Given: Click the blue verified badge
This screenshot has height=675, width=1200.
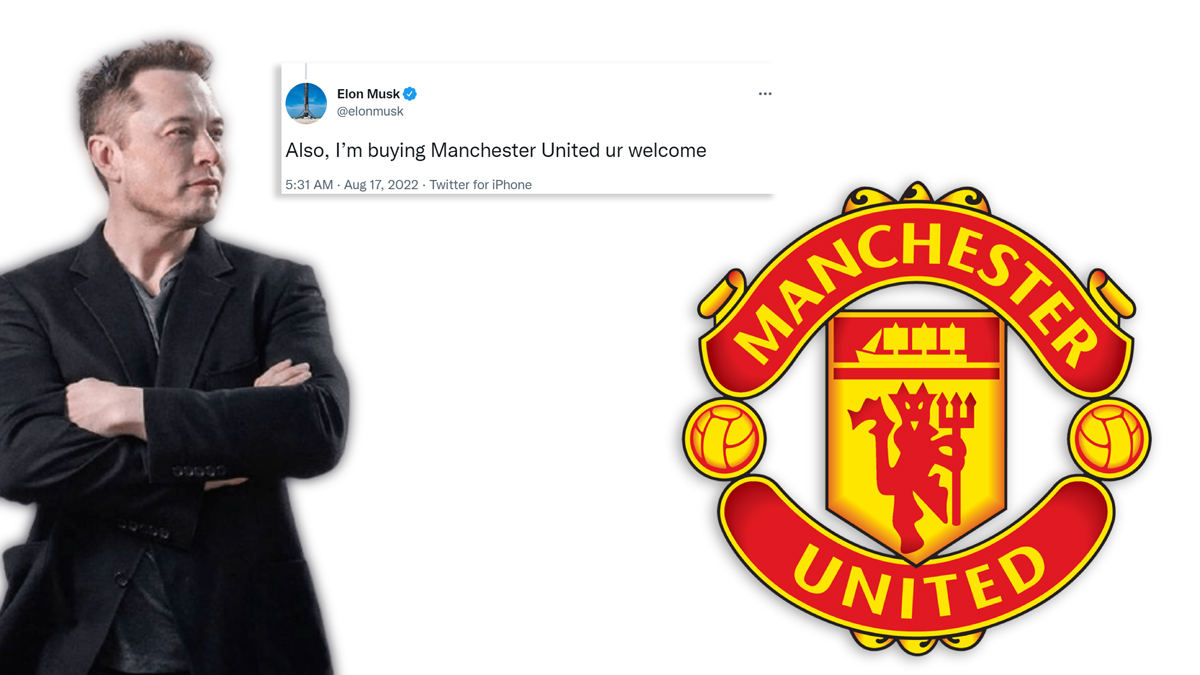Looking at the screenshot, I should tap(410, 94).
